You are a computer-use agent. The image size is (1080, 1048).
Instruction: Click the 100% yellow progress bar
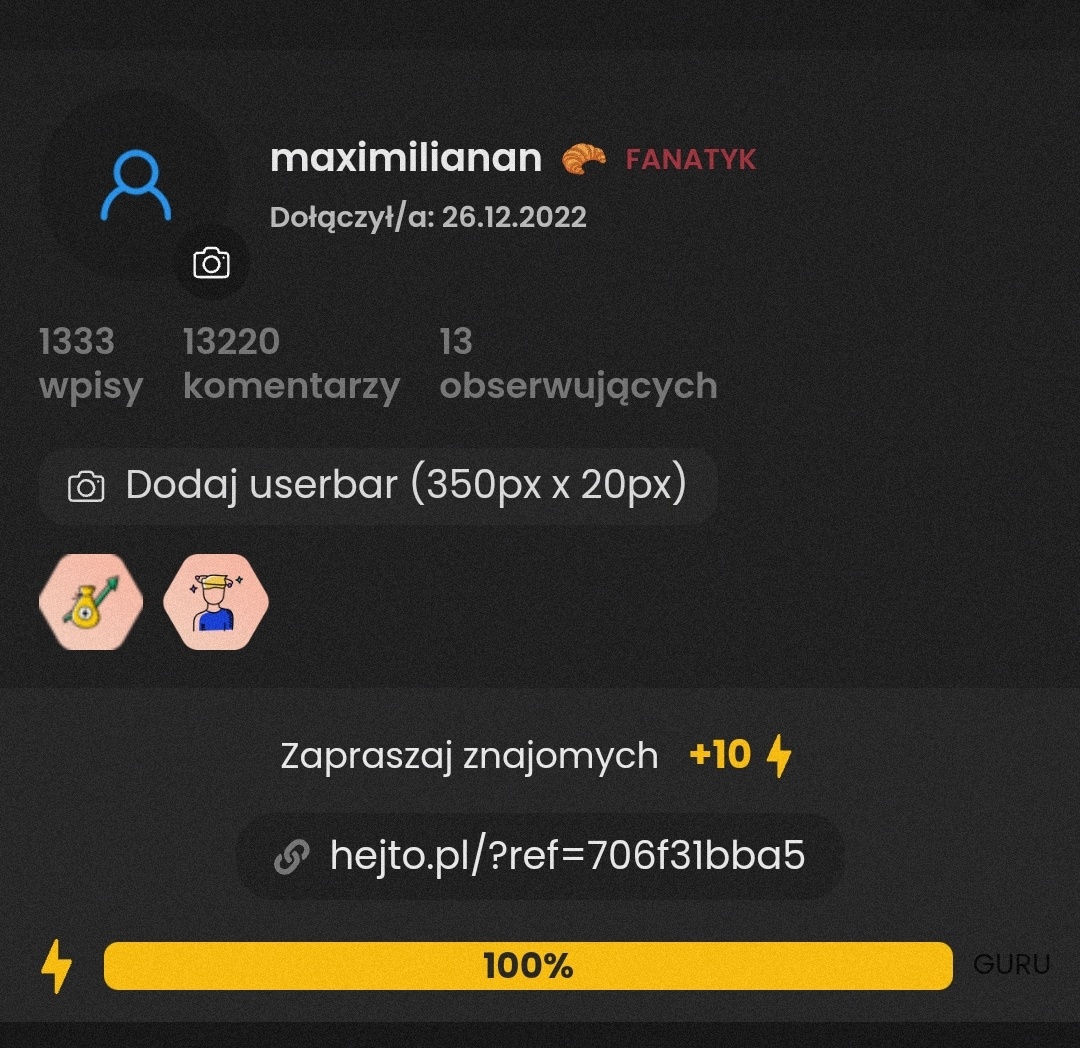point(528,965)
